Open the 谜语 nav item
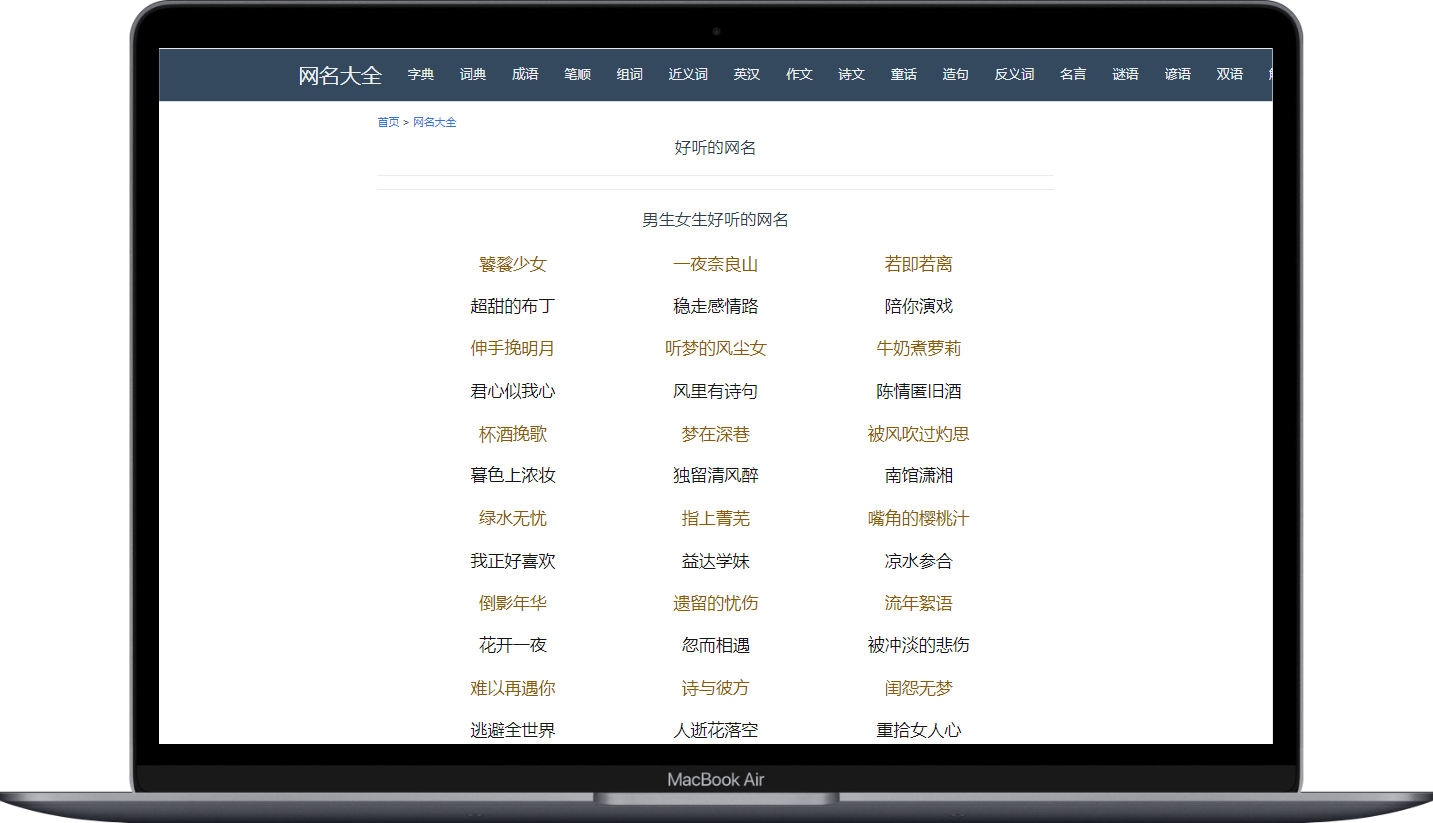 click(1125, 74)
